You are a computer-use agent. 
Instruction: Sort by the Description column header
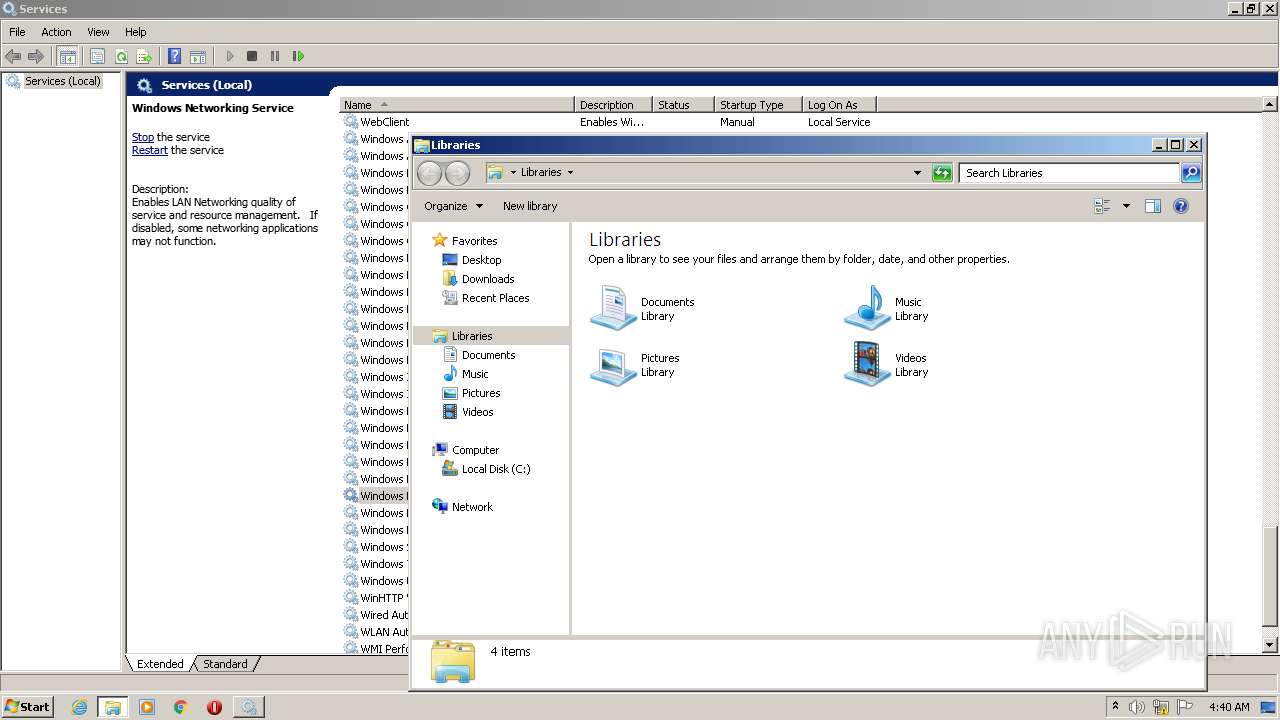point(613,105)
